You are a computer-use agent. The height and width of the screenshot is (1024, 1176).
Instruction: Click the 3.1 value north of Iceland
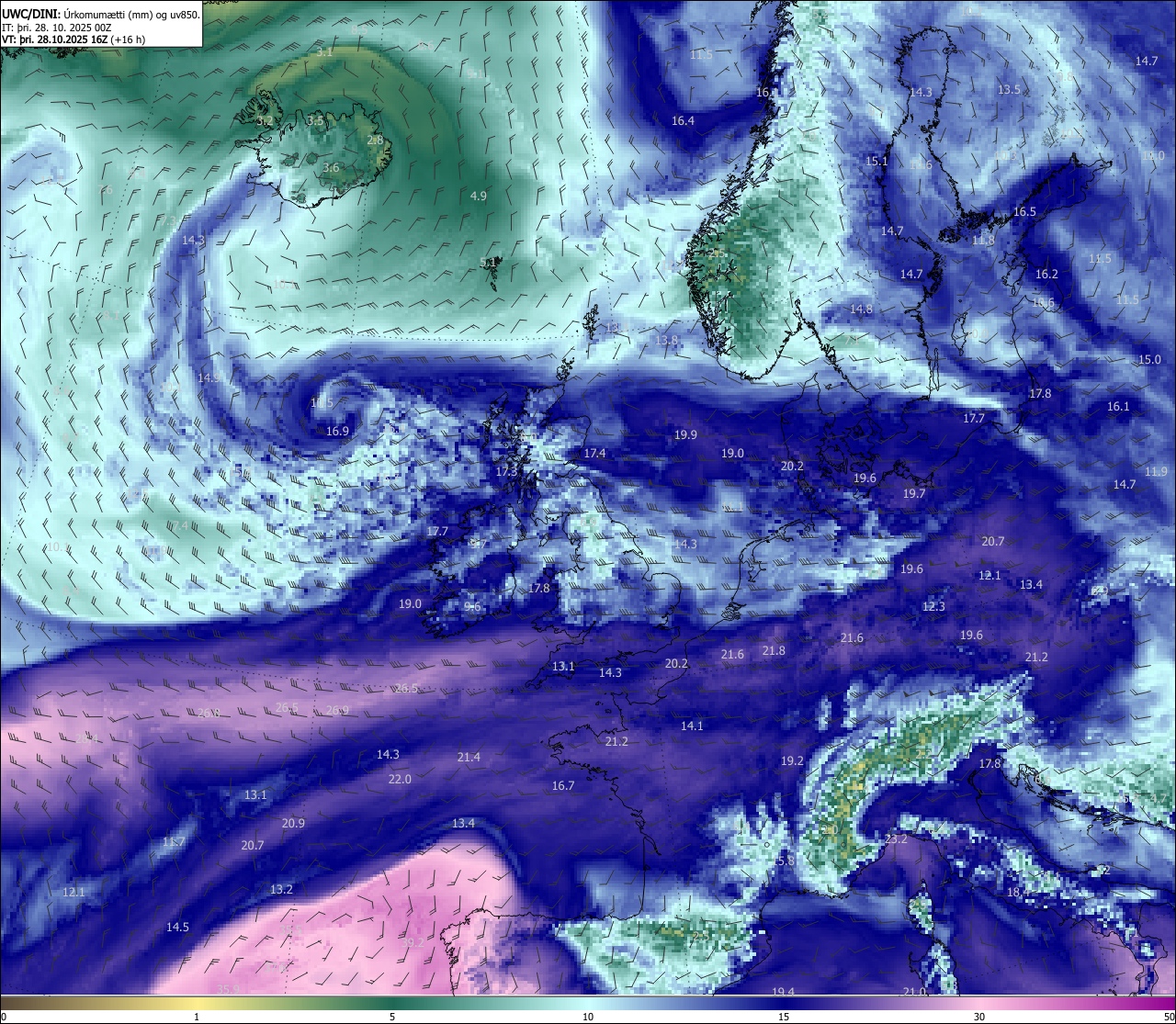pos(325,52)
